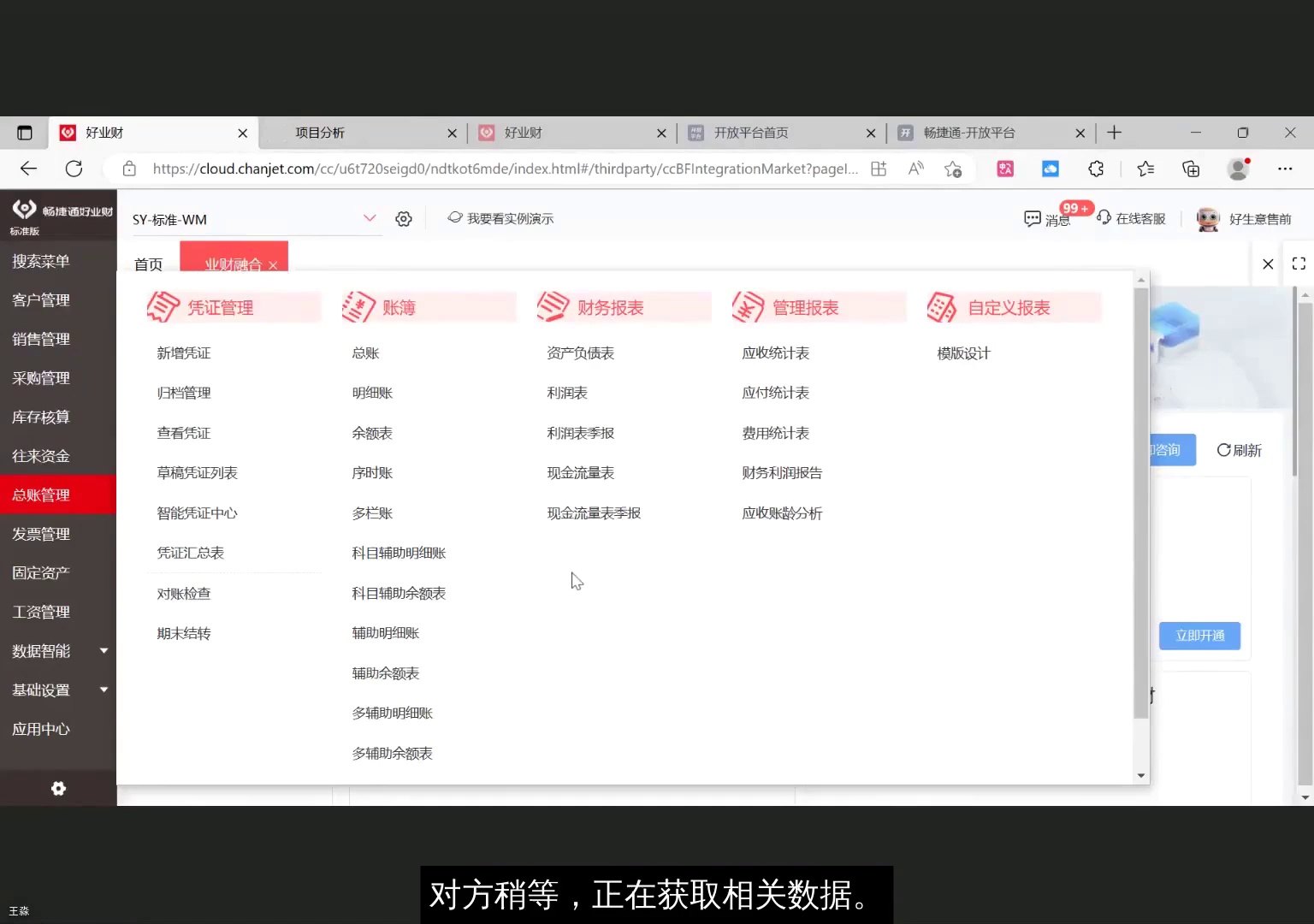Open account set settings gear icon
The width and height of the screenshot is (1314, 924).
pyautogui.click(x=403, y=219)
